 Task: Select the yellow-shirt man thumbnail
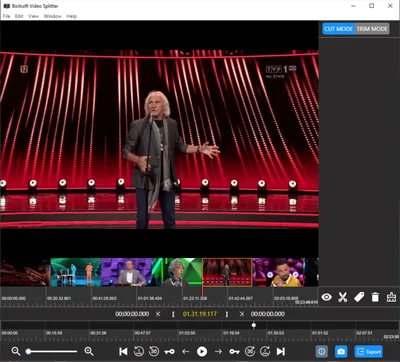pyautogui.click(x=278, y=272)
